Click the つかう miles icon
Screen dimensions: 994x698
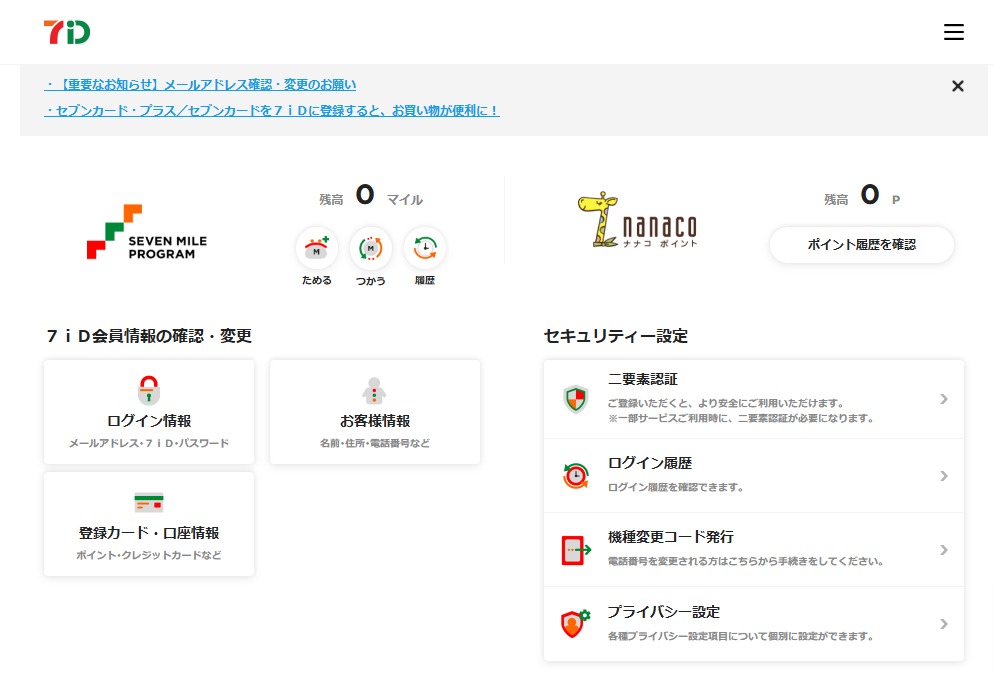click(x=371, y=248)
